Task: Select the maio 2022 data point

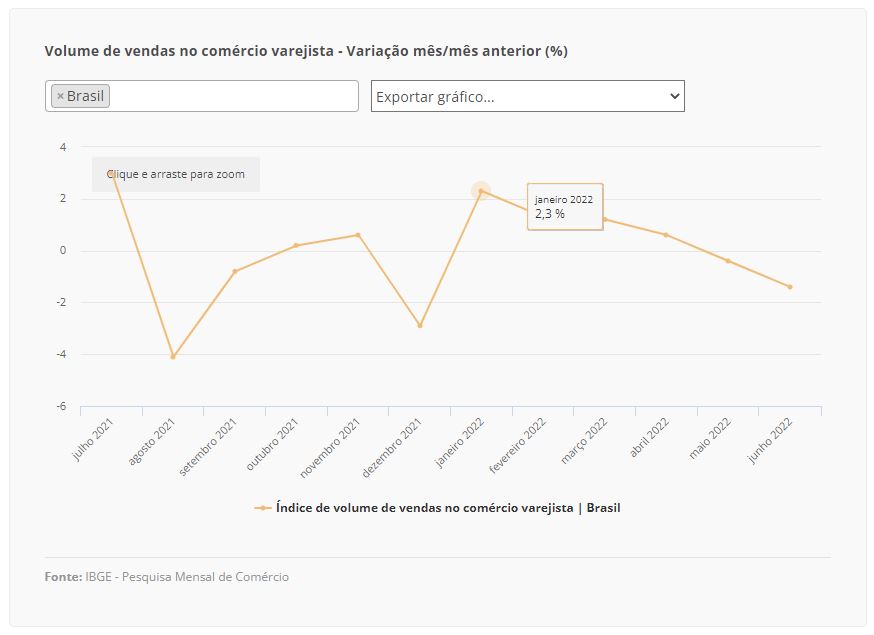Action: [728, 261]
